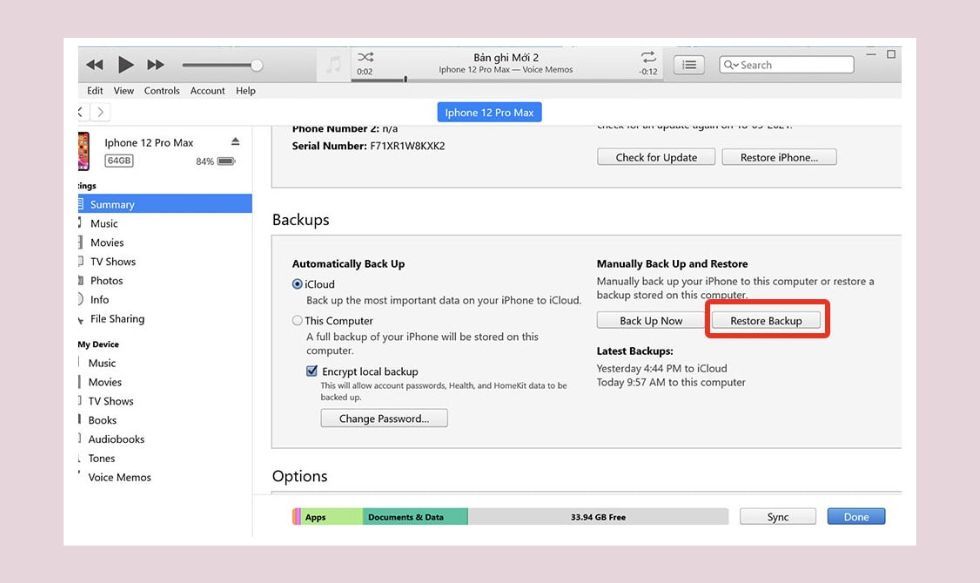Select Books under My Device
Screen dimensions: 980x583
pyautogui.click(x=102, y=420)
